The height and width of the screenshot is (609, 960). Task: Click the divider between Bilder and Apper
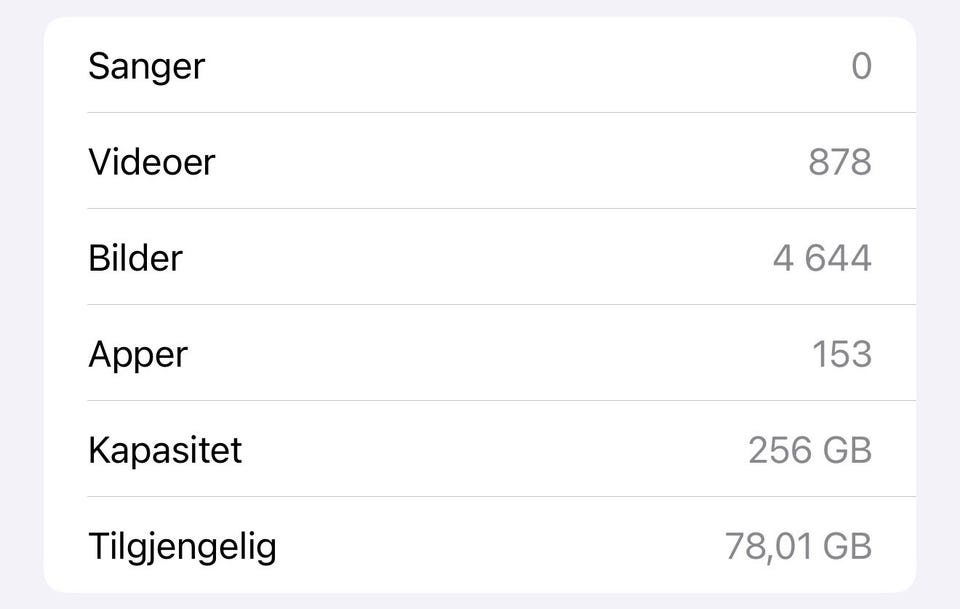(501, 304)
